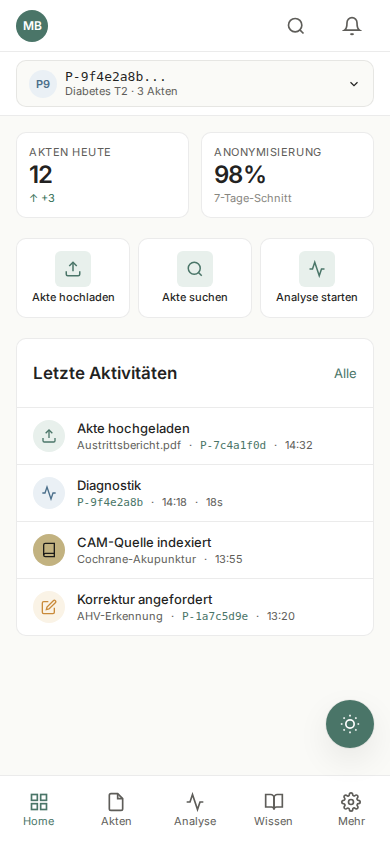This screenshot has width=390, height=844.
Task: Click the pulse icon above Analyse starten
Action: 317,269
